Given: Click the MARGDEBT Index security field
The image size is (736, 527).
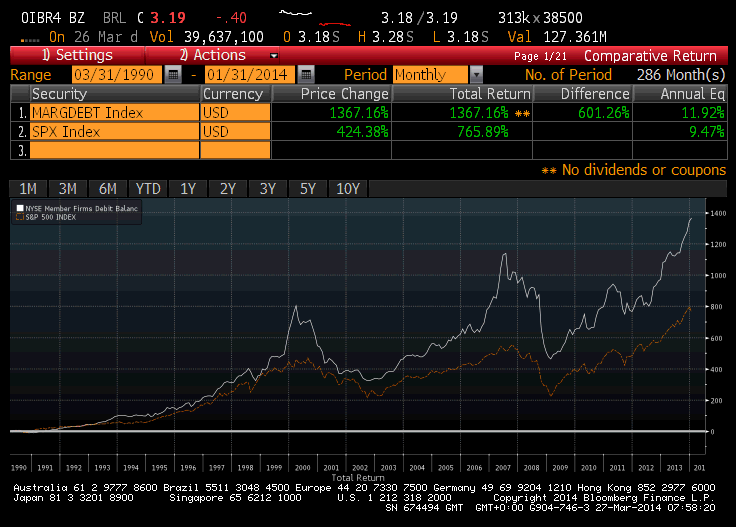Looking at the screenshot, I should (115, 113).
